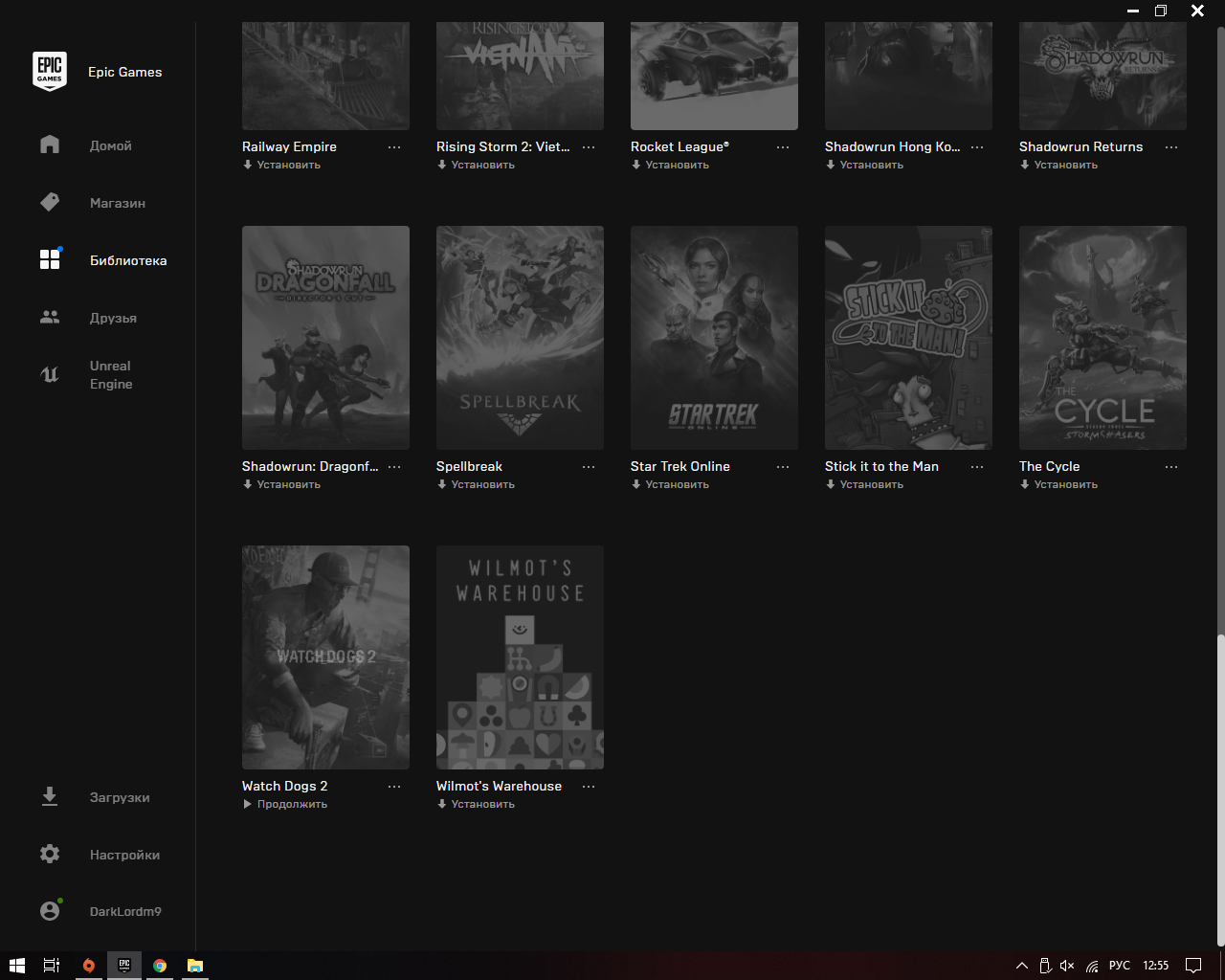Open the Star Trek Online cover art
The height and width of the screenshot is (980, 1225).
tap(714, 338)
